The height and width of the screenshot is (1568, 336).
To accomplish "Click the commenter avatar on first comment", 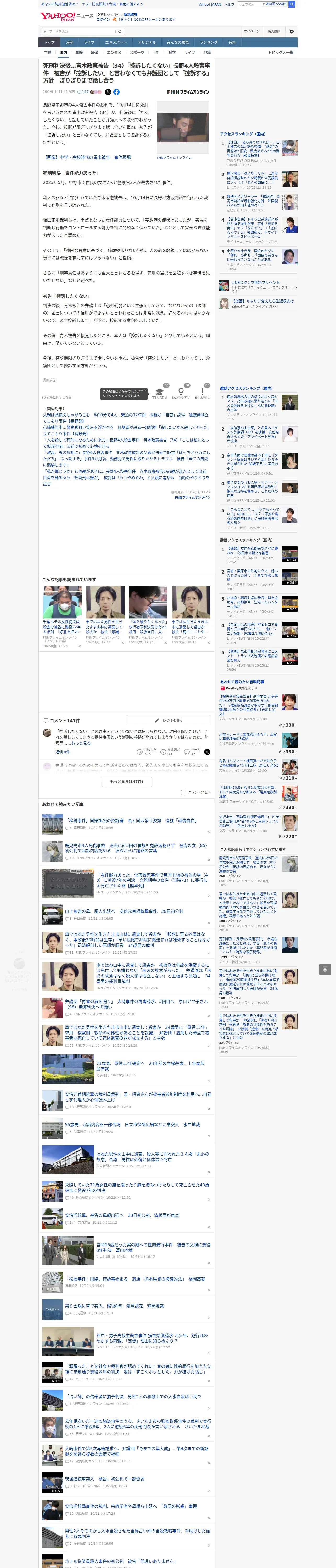I will 47,733.
